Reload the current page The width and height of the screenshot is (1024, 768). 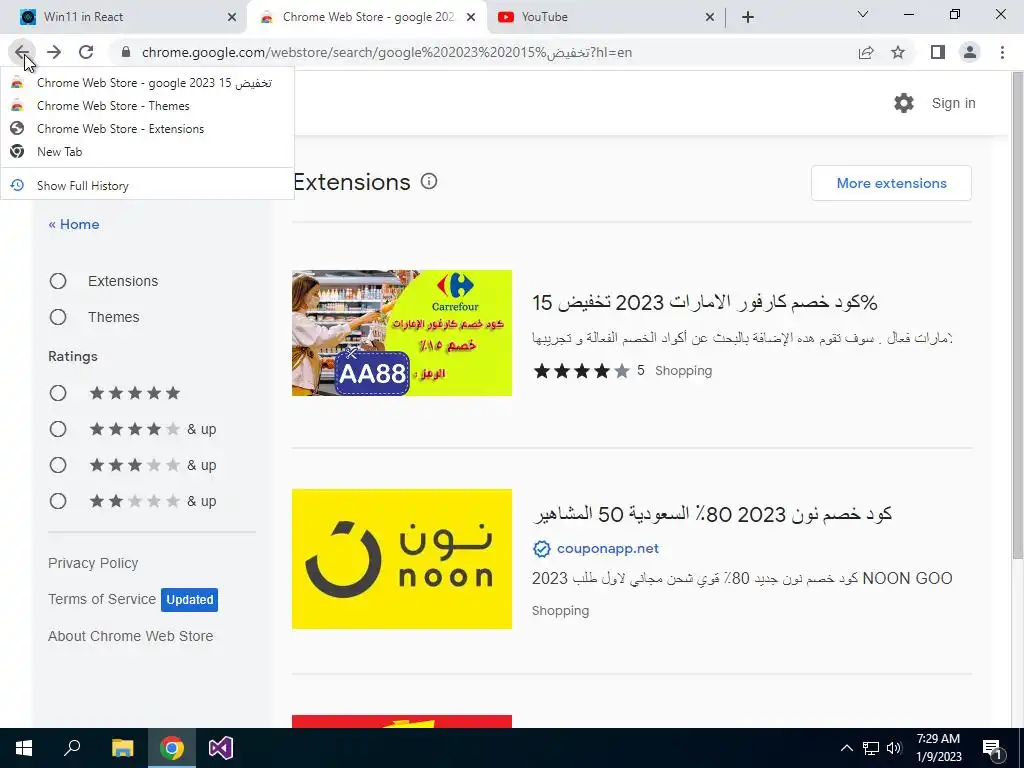86,52
